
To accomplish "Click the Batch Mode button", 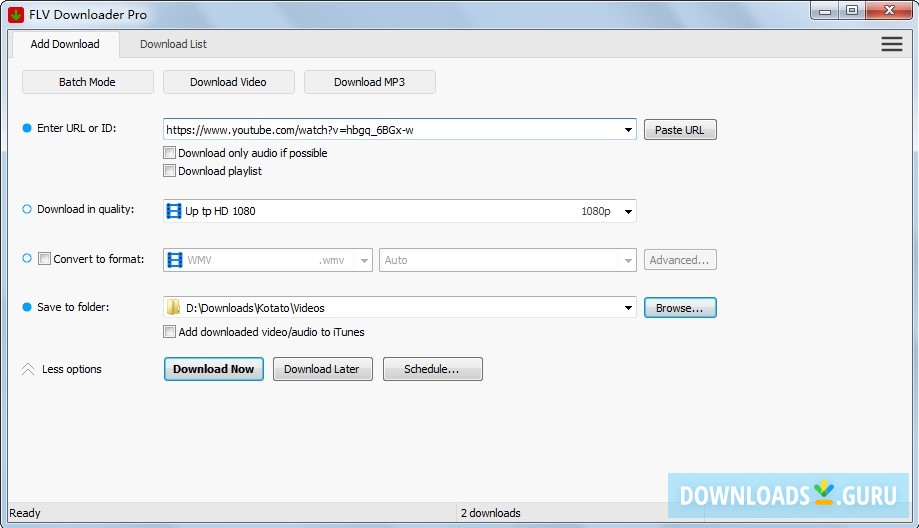I will 87,82.
